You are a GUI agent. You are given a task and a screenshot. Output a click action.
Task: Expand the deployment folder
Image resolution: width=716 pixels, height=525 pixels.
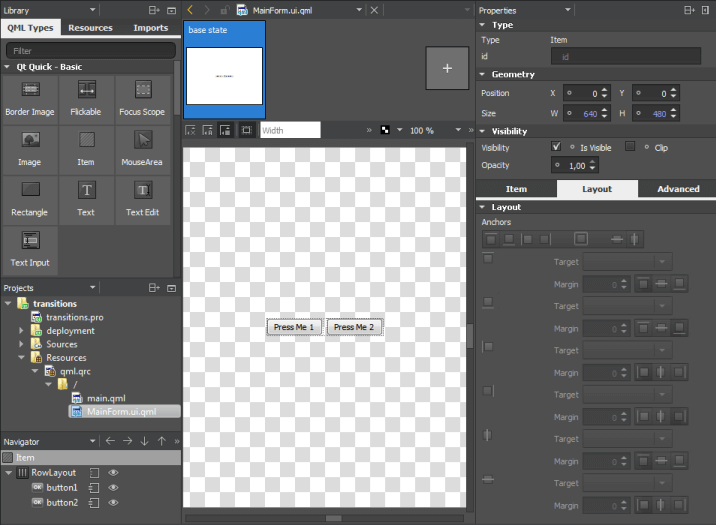click(x=21, y=330)
